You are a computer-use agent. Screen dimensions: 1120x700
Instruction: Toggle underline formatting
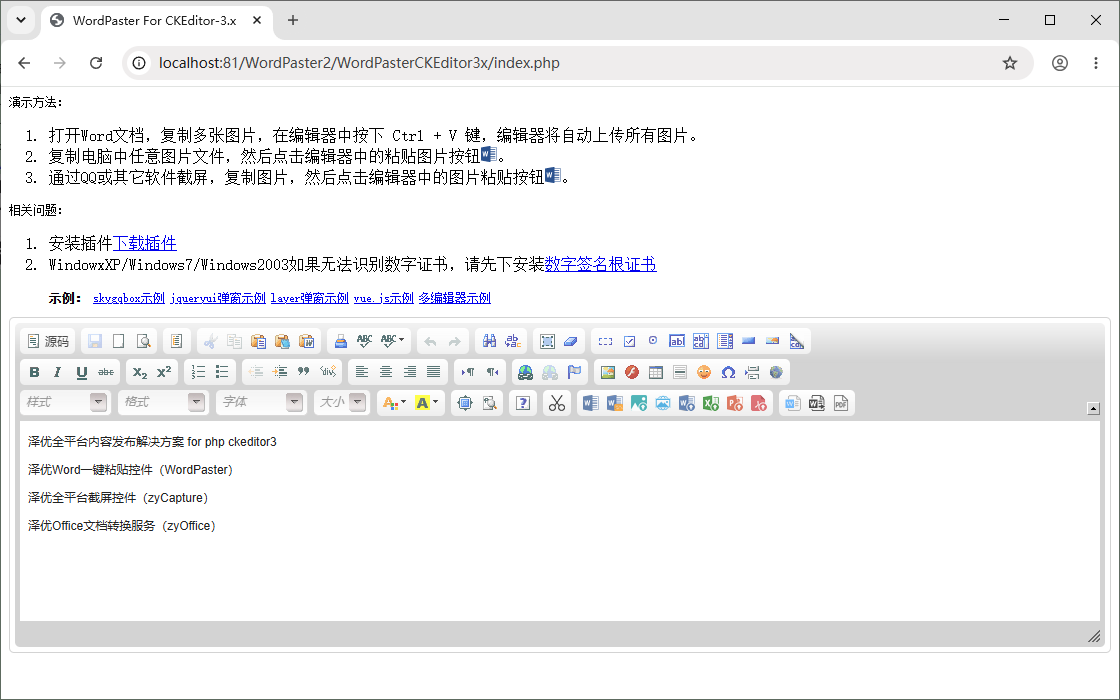coord(81,372)
